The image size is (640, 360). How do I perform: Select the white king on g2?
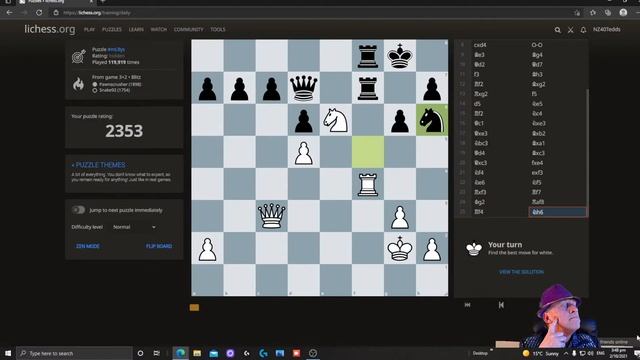click(x=400, y=249)
